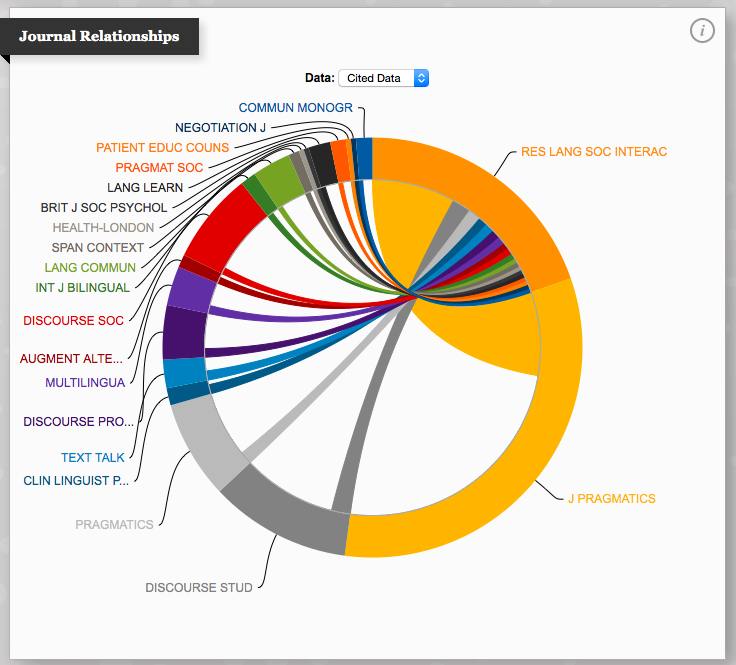
Task: Select the Journal Relationships header tab
Action: point(99,36)
